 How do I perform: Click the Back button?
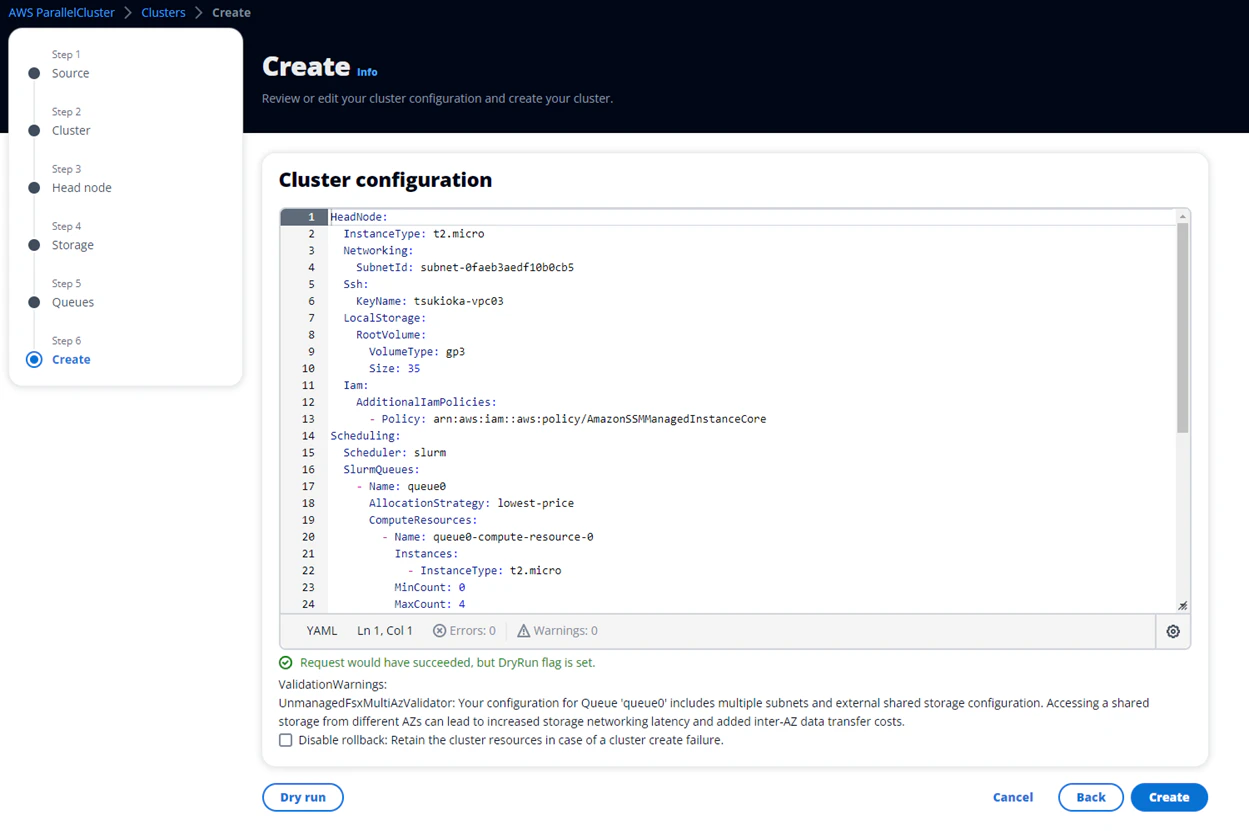pos(1091,797)
